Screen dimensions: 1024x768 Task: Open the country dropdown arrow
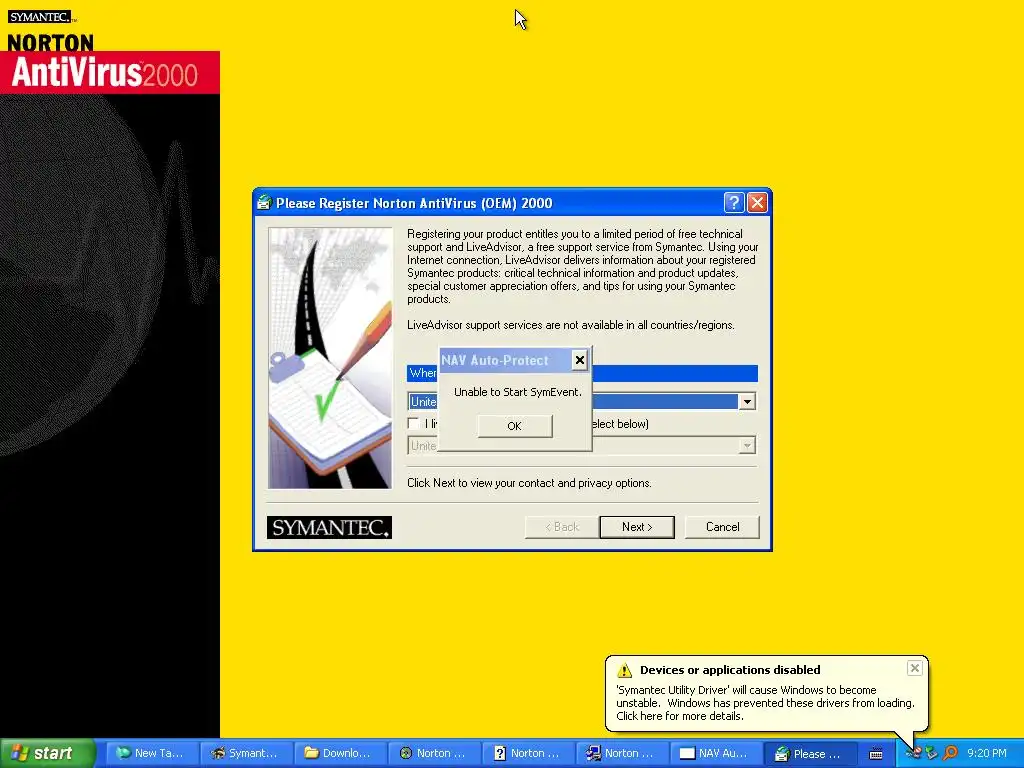pyautogui.click(x=747, y=402)
